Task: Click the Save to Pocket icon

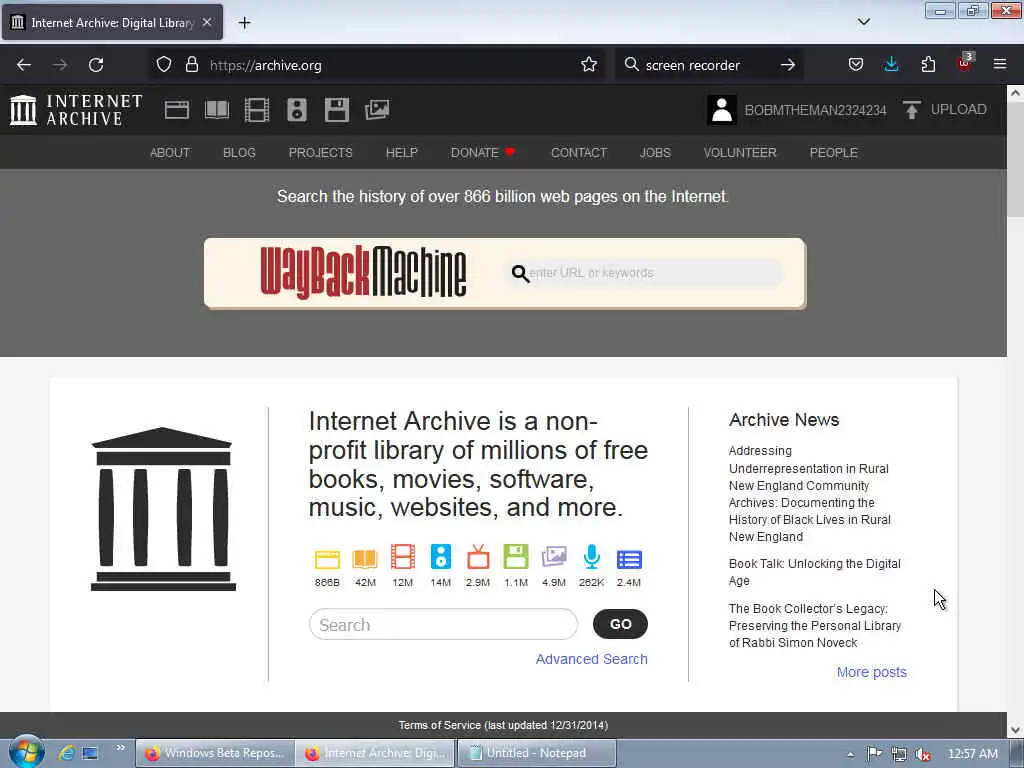Action: [856, 65]
